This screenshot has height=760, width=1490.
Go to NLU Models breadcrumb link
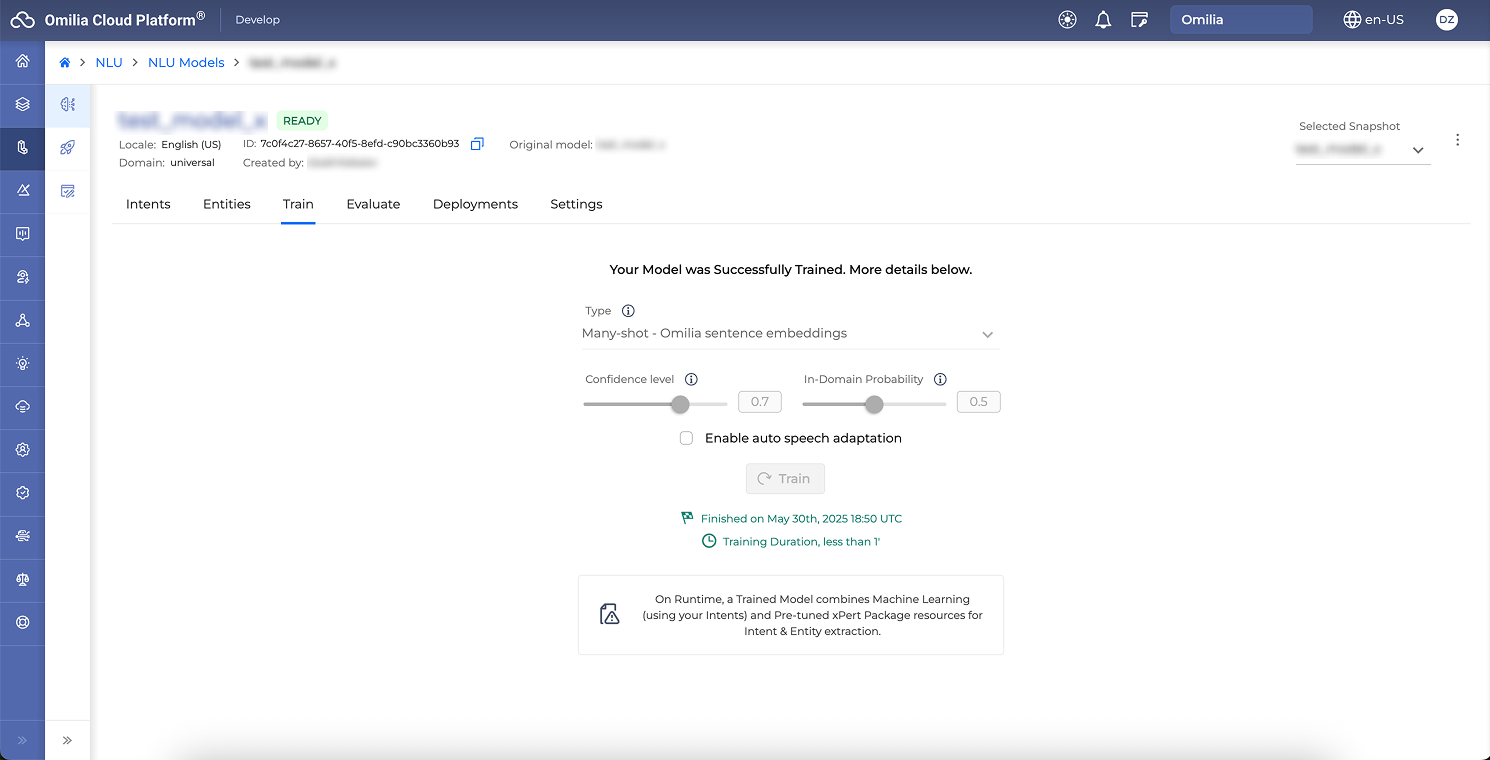coord(186,63)
